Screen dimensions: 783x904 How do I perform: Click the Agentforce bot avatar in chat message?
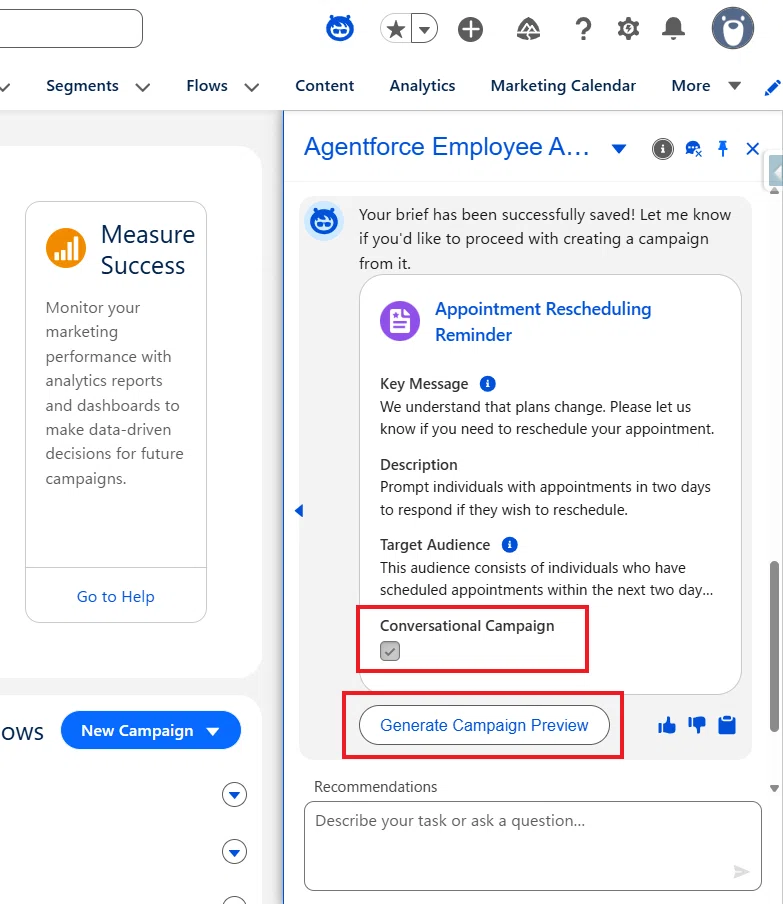(x=324, y=221)
